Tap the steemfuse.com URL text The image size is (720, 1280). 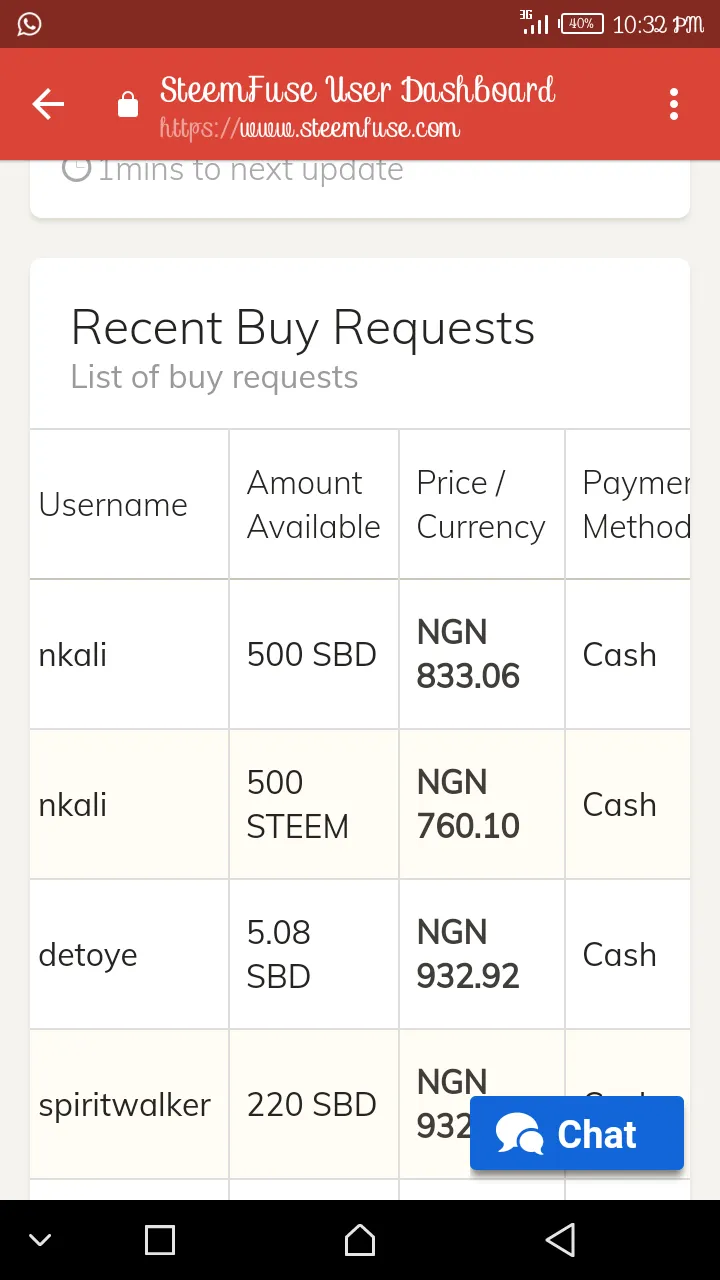(x=310, y=129)
